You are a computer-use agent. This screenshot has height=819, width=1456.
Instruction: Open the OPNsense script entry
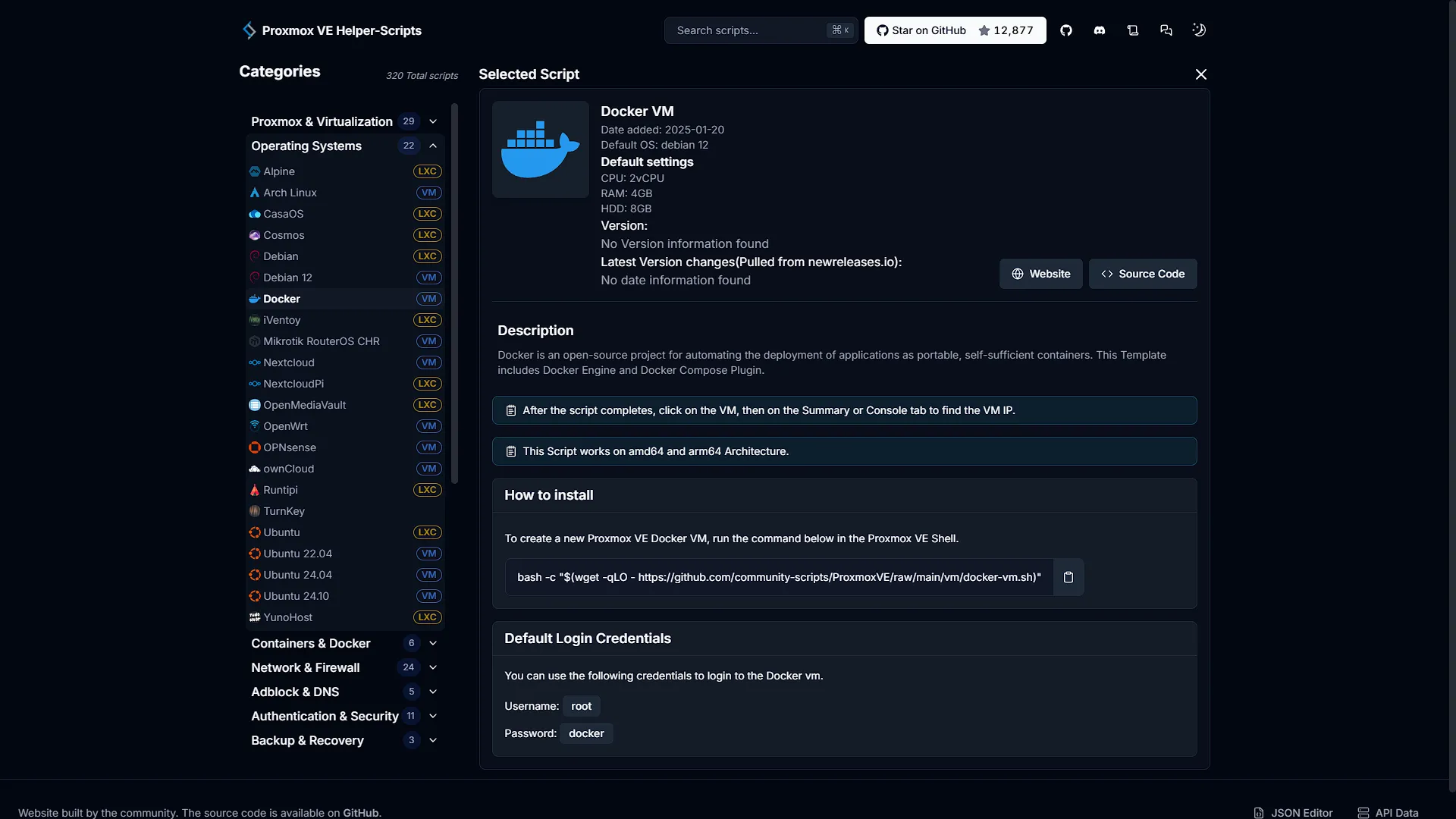(x=345, y=447)
